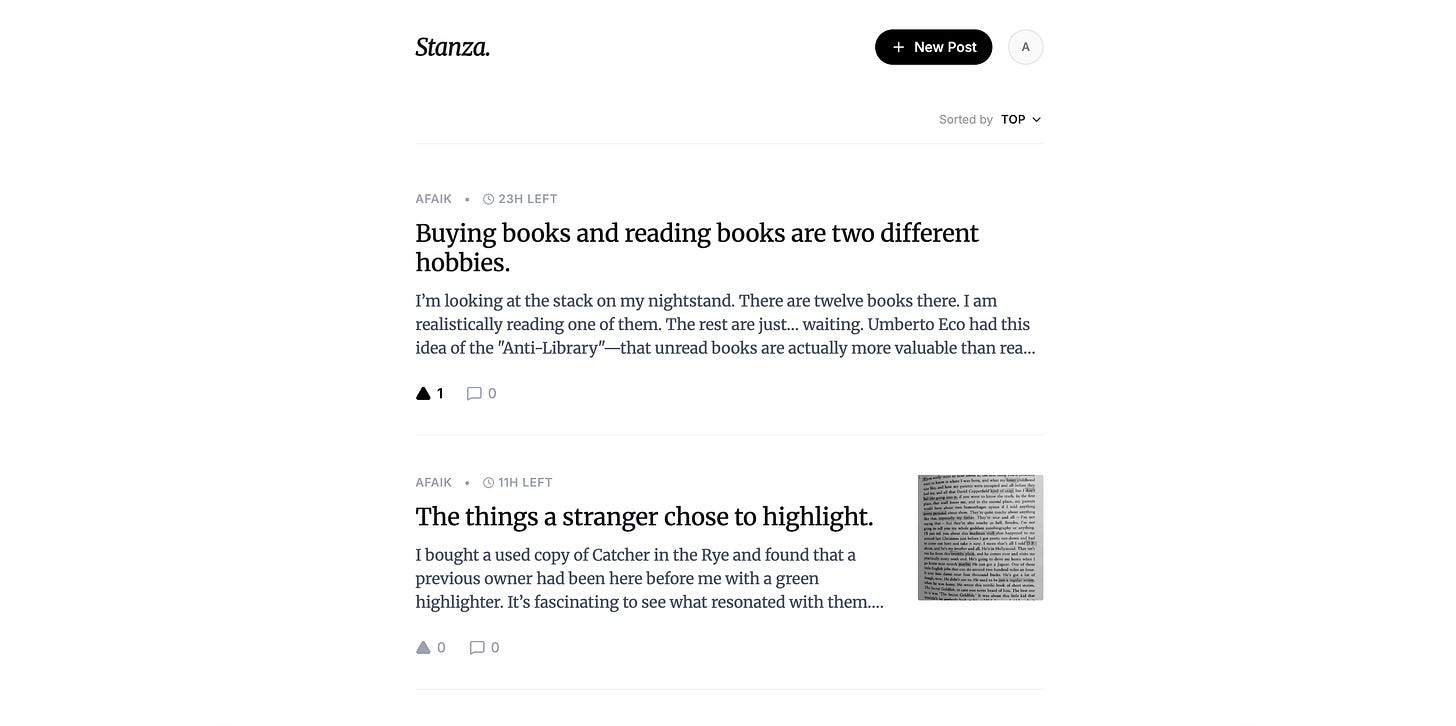Expand sort options via Sorted by control

(x=965, y=119)
